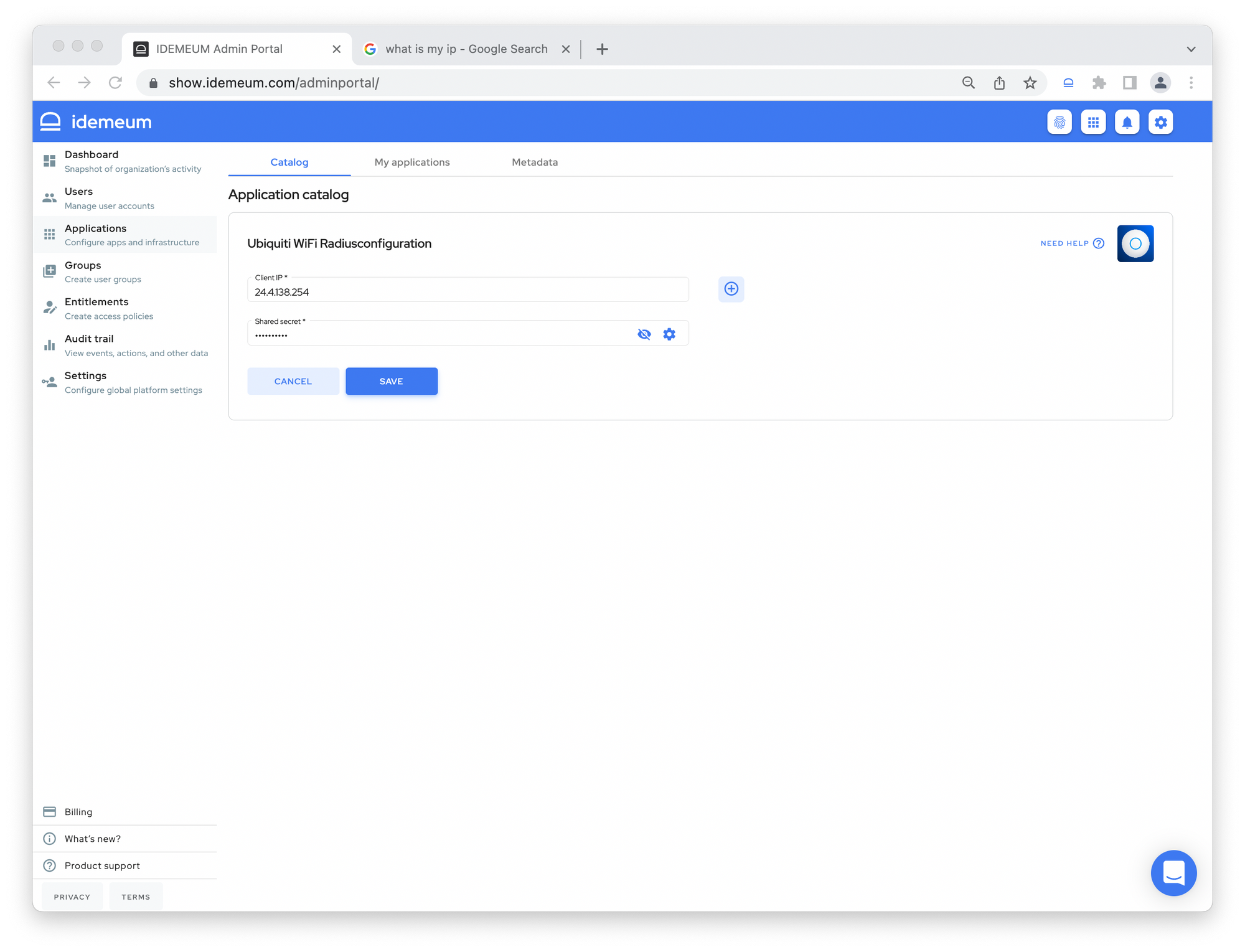Open Product support in the sidebar
The image size is (1245, 952).
coord(125,865)
